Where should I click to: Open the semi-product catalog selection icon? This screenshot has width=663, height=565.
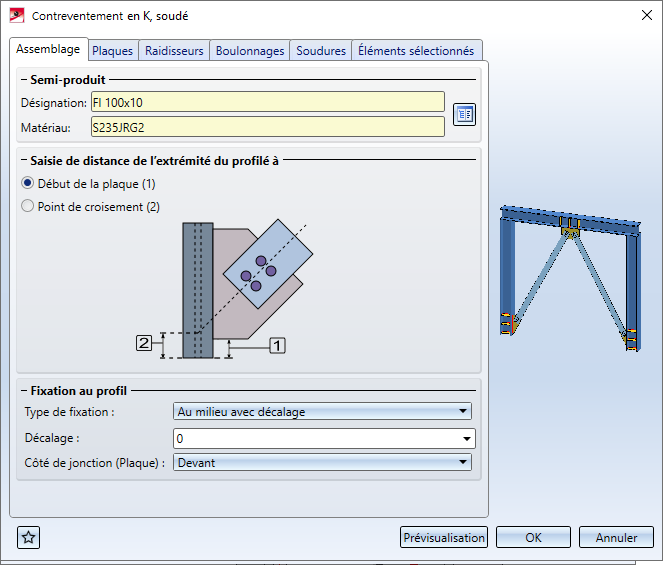tap(463, 114)
